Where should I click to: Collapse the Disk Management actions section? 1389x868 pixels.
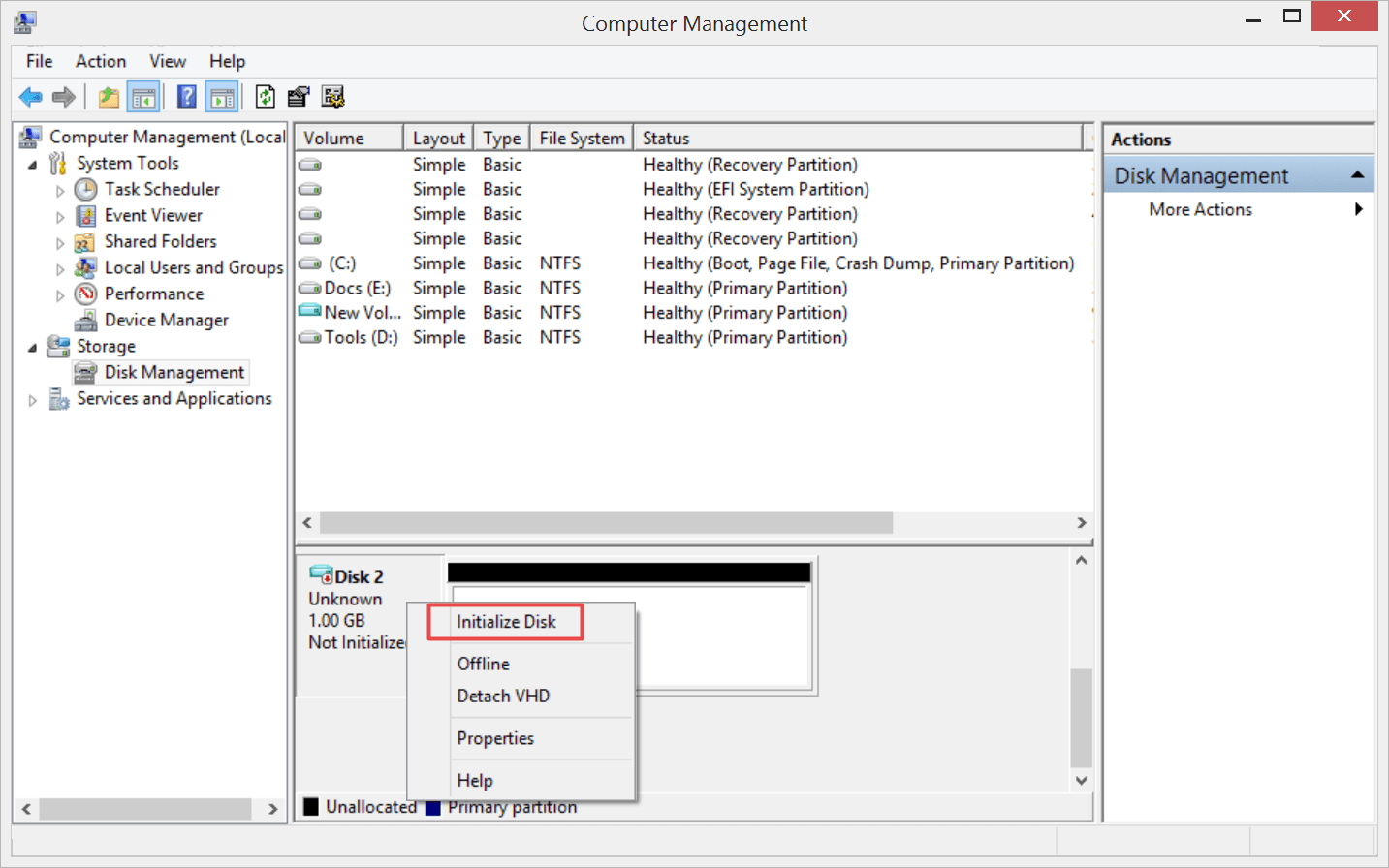(x=1357, y=175)
